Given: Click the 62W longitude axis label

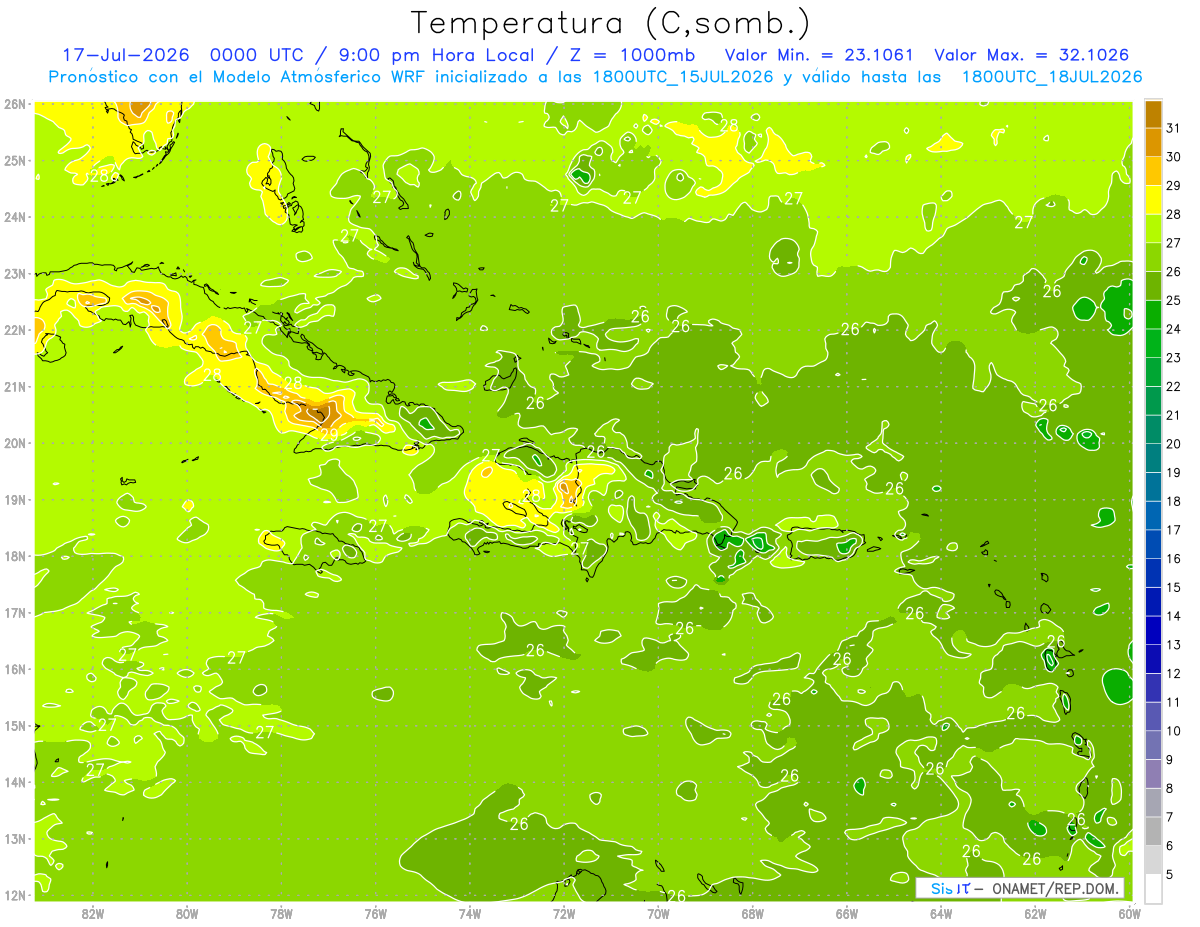Looking at the screenshot, I should [1035, 913].
